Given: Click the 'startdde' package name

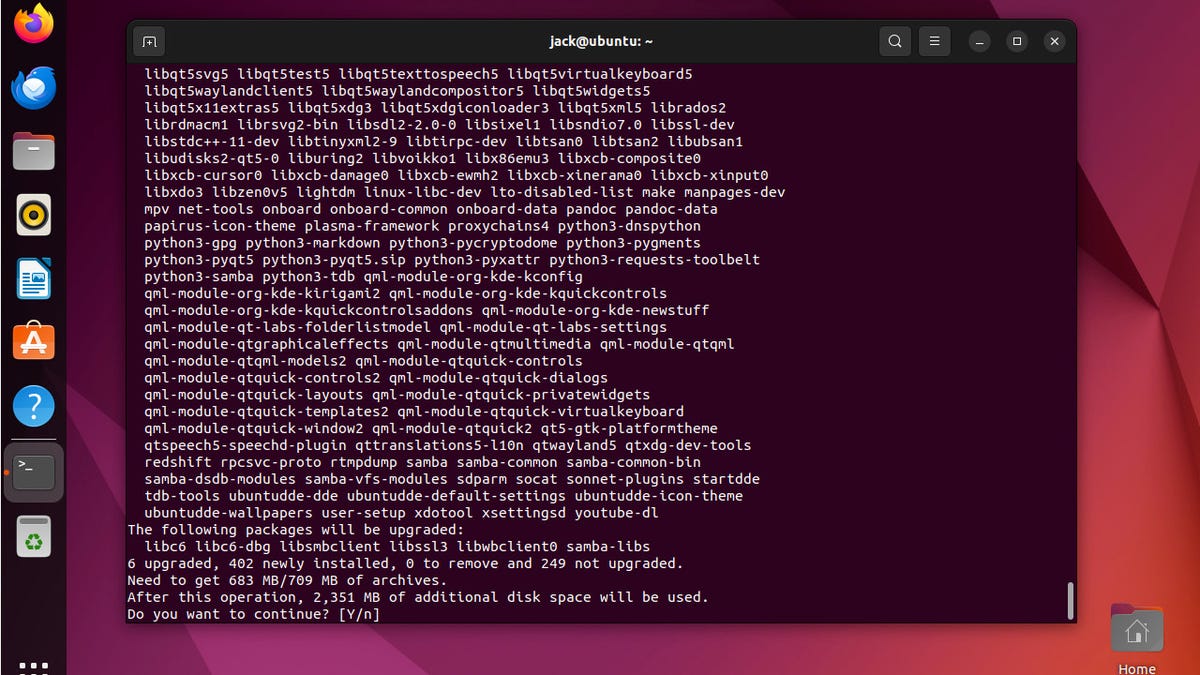Looking at the screenshot, I should (725, 479).
